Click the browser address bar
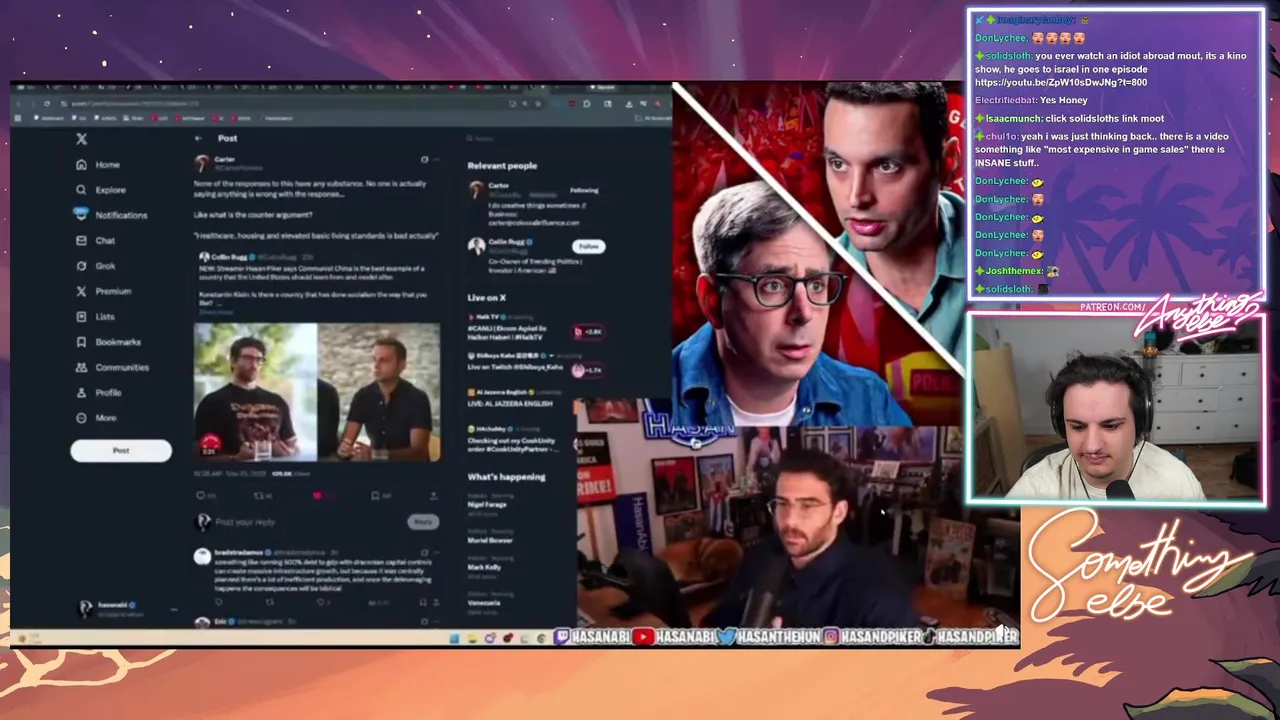1280x720 pixels. pos(280,104)
